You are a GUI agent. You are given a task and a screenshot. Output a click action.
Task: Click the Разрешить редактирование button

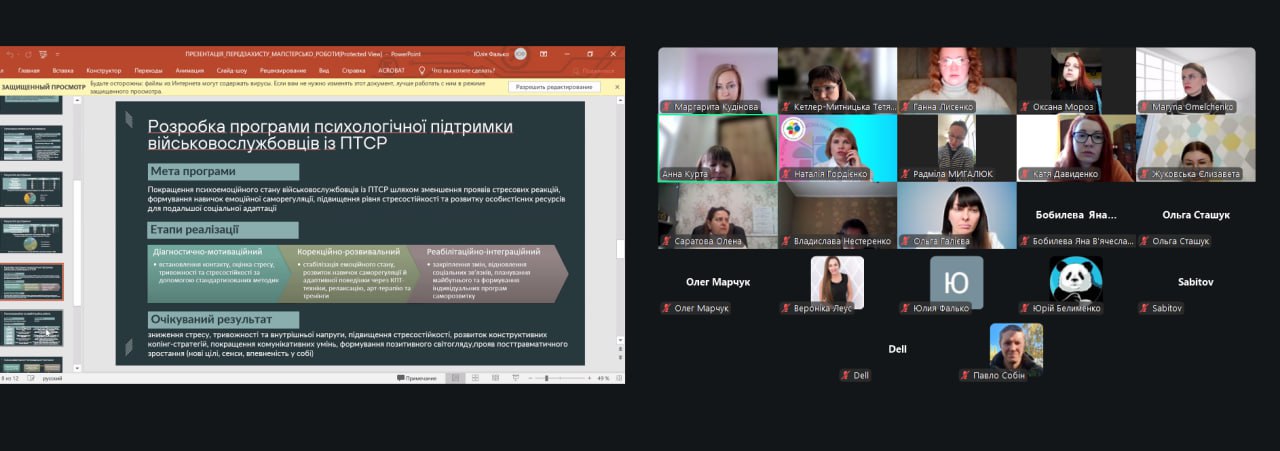(x=555, y=87)
